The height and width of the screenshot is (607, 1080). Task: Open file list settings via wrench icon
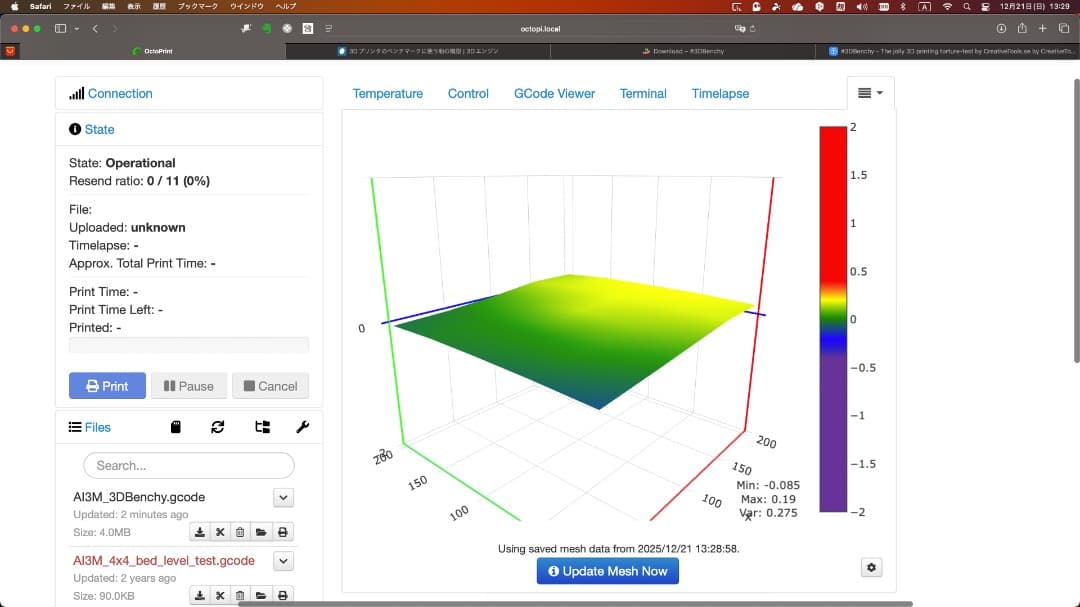pos(302,427)
